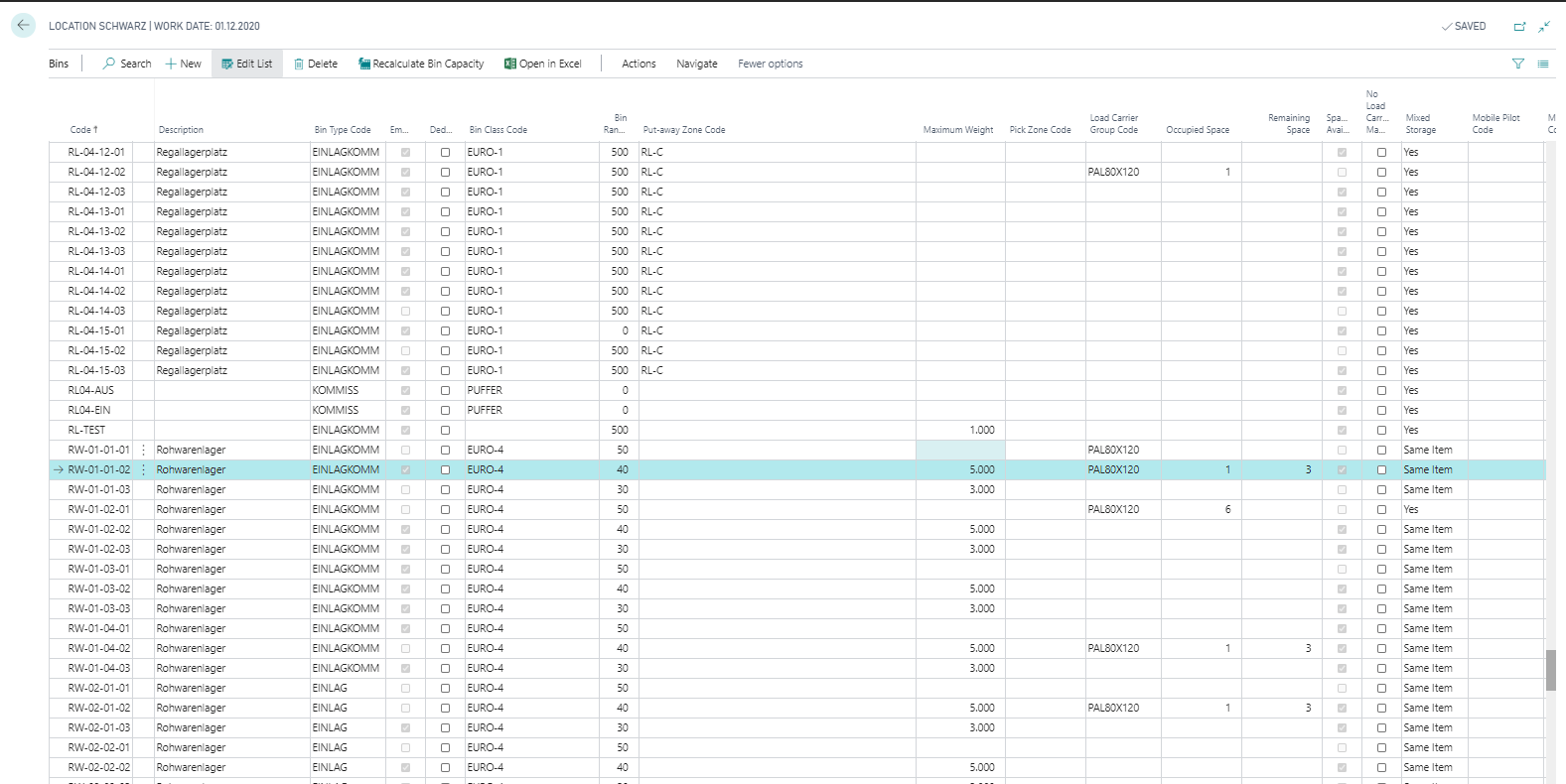Toggle Dedicated checkbox for RL-04-12-01
Viewport: 1566px width, 784px height.
coord(445,153)
